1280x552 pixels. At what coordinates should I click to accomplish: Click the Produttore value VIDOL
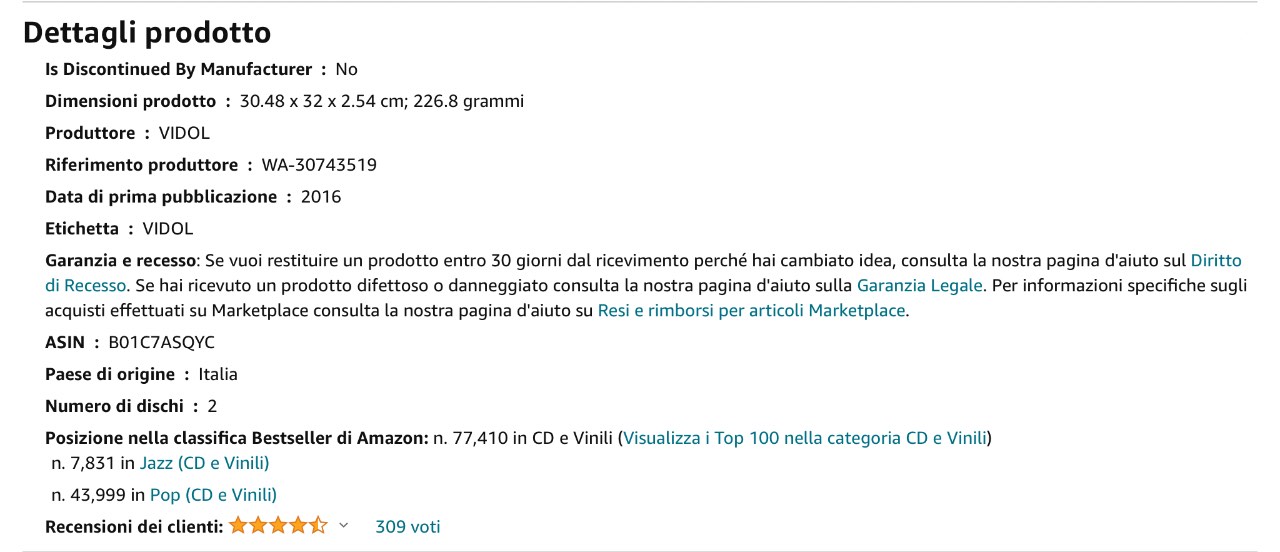pyautogui.click(x=184, y=133)
